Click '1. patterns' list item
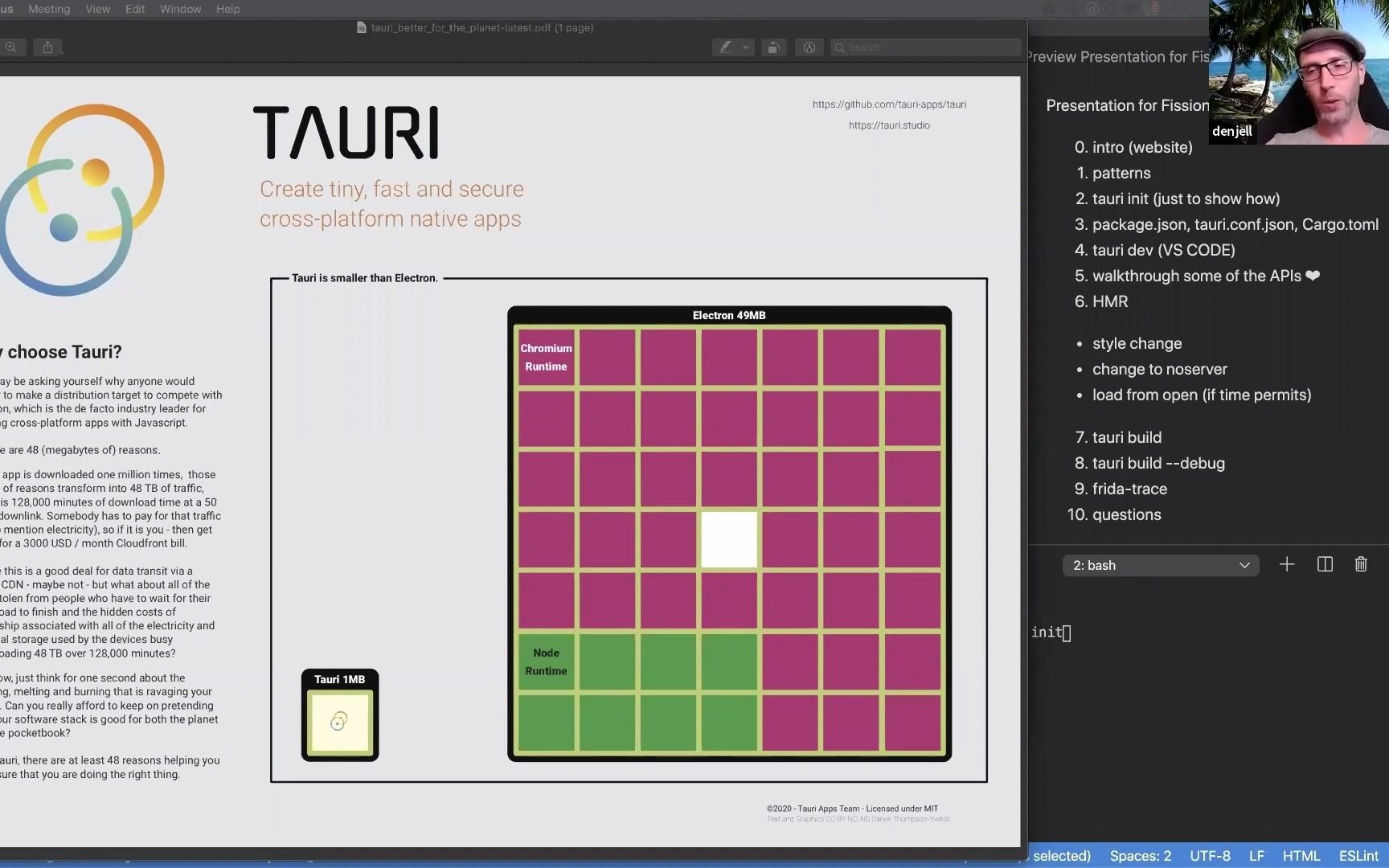 (1113, 173)
